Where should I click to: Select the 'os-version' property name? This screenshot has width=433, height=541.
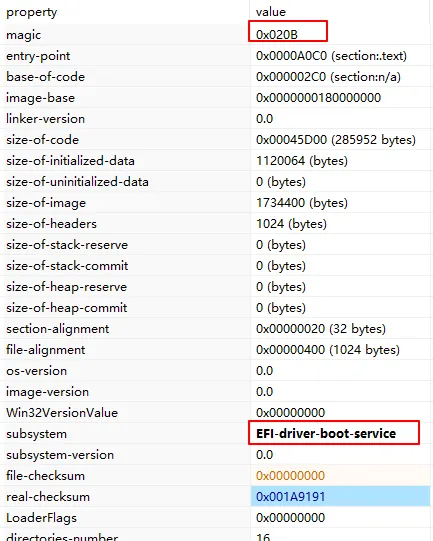click(x=37, y=371)
